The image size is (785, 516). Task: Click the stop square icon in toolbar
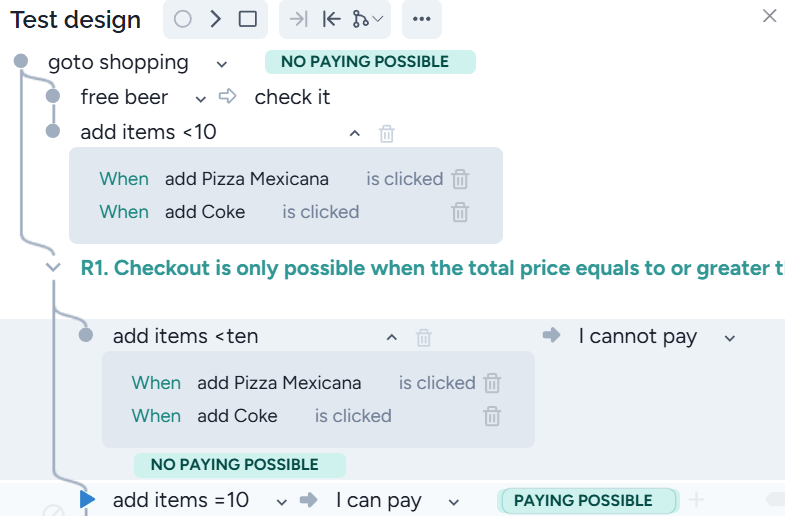coord(248,19)
